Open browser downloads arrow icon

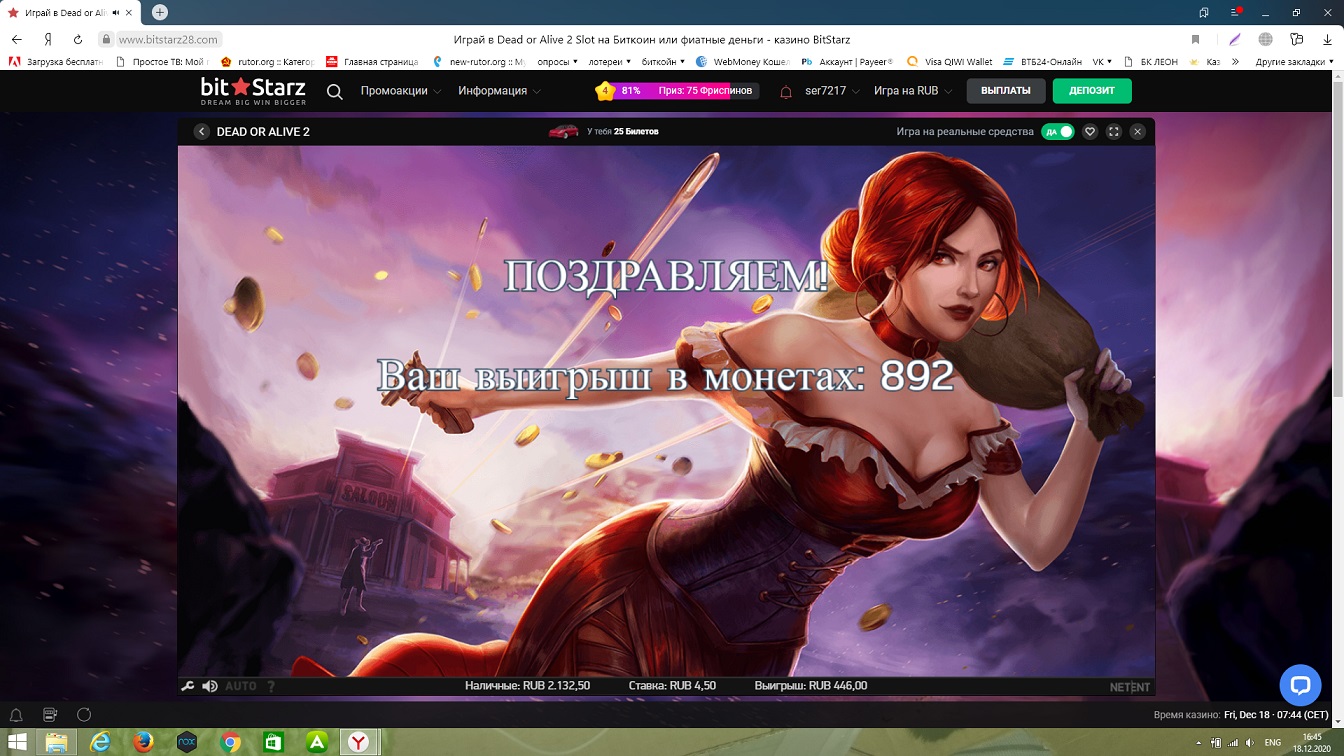[x=1327, y=39]
